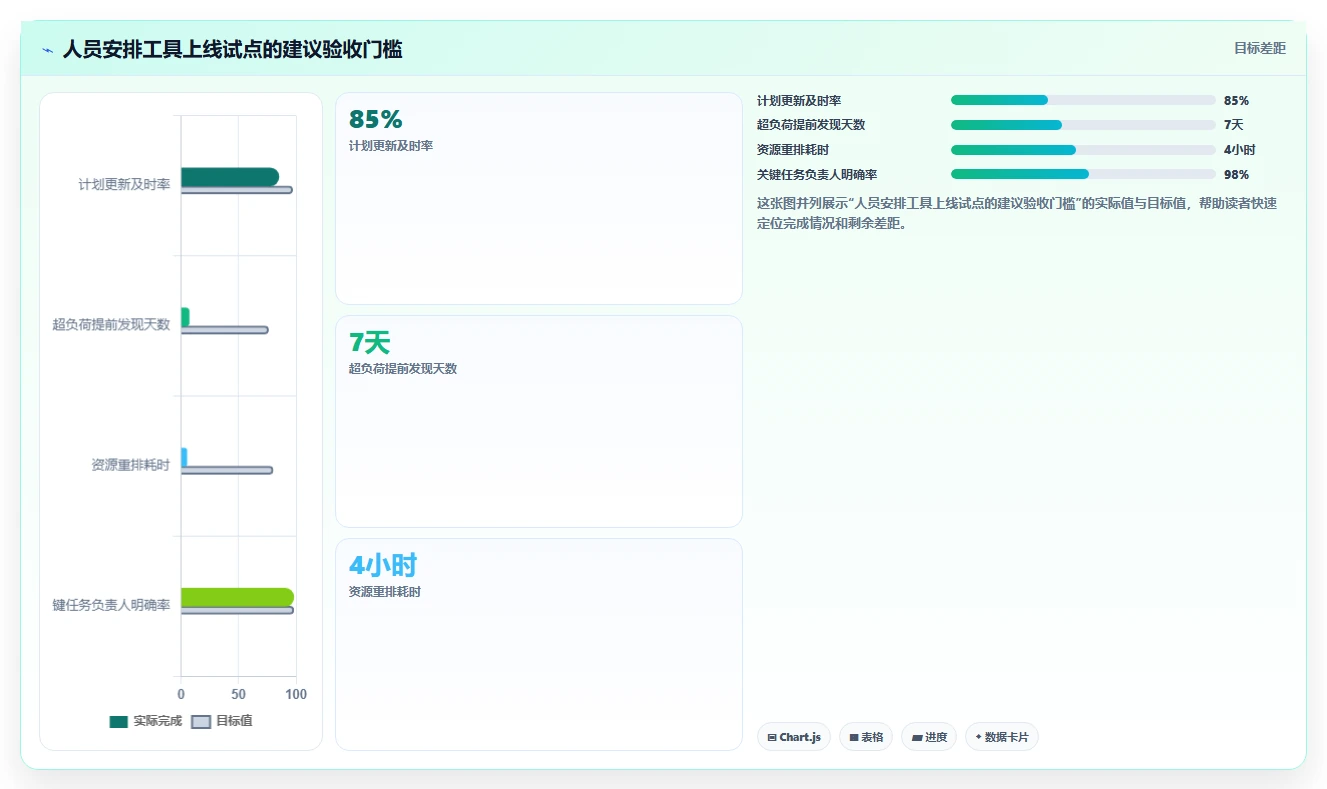The image size is (1327, 789).
Task: Click the 85% value in progress list
Action: 1236,100
